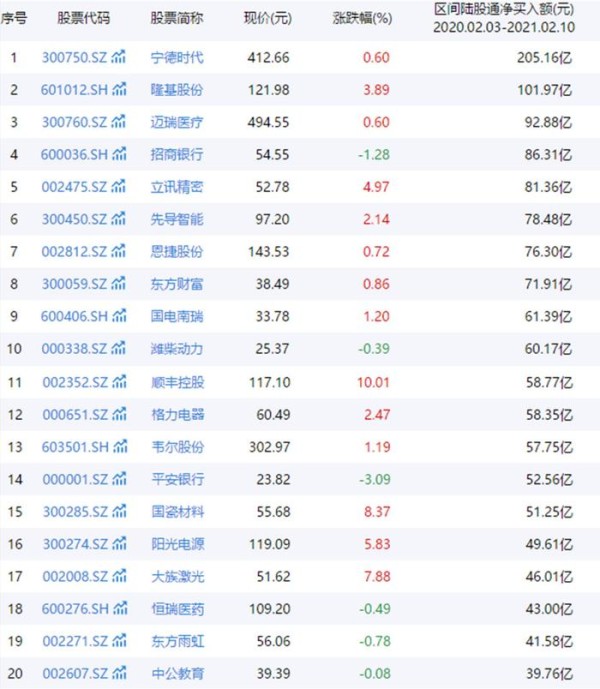Select price value 494.55
Image resolution: width=600 pixels, height=689 pixels.
[x=268, y=122]
